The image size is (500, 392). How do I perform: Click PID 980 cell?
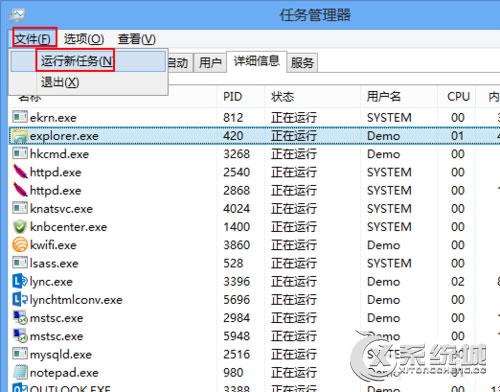[233, 373]
